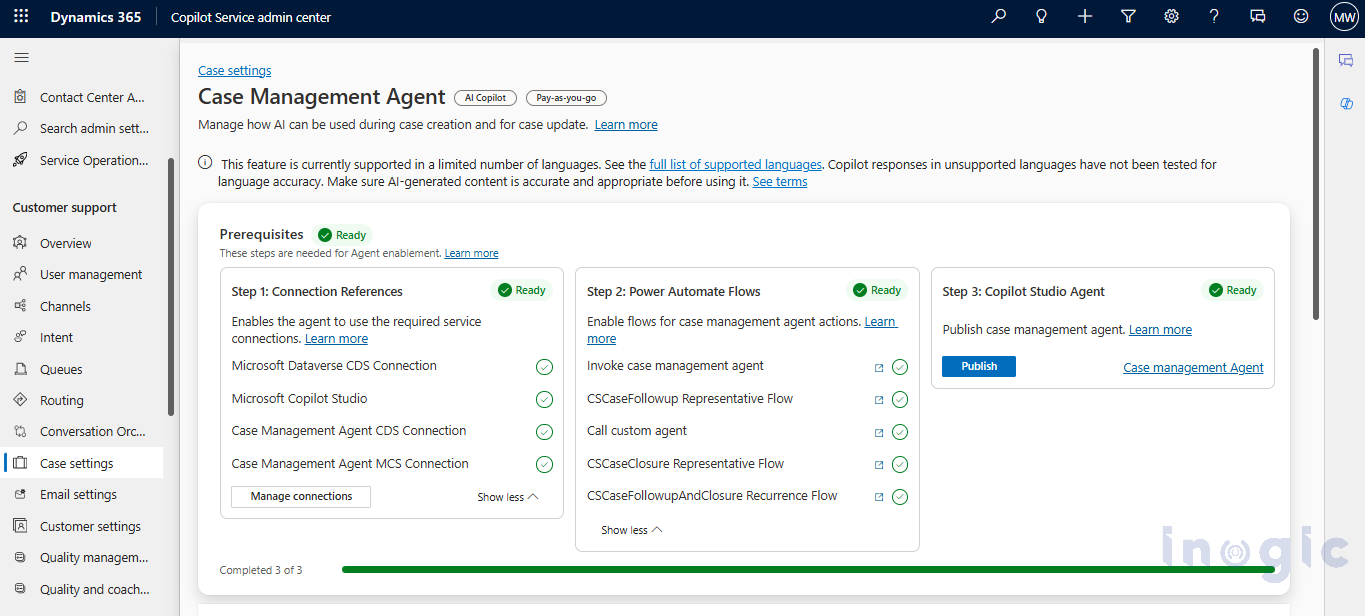The image size is (1365, 616).
Task: Click Completed 3 of 3 text
Action: tap(261, 570)
